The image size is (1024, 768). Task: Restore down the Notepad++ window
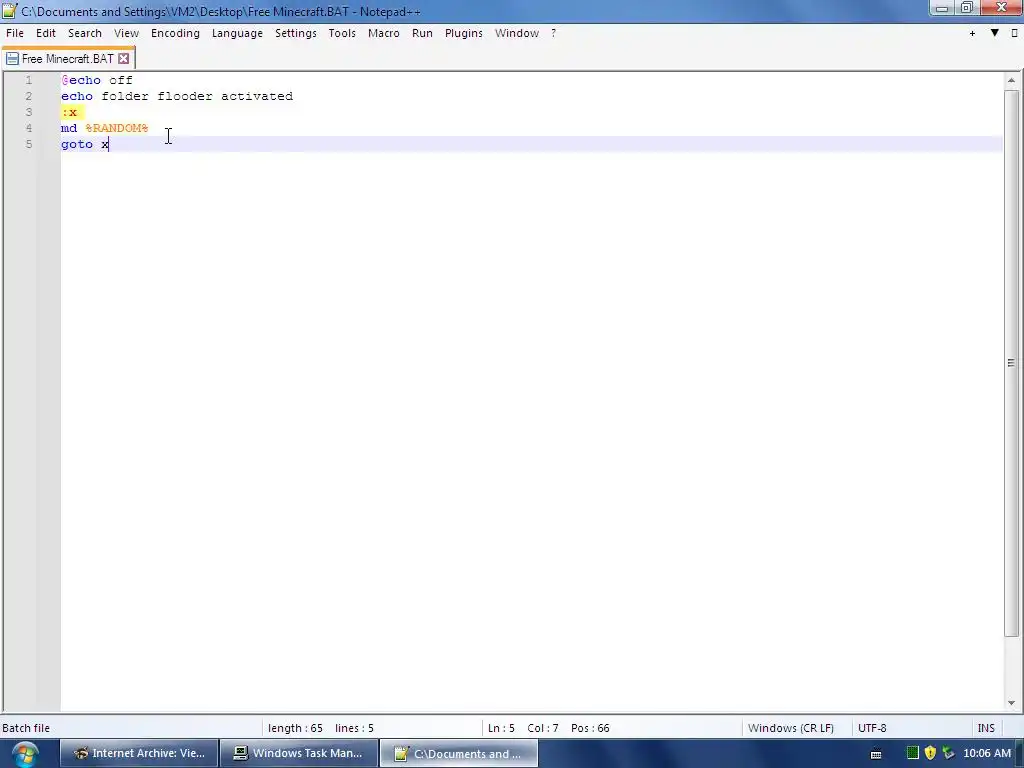[967, 8]
